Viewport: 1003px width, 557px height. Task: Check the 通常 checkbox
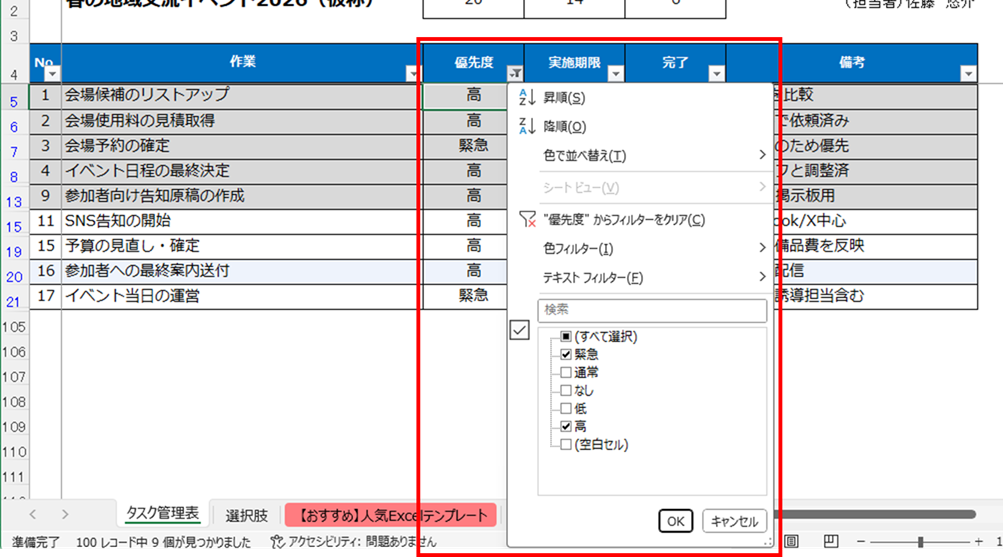[x=565, y=372]
